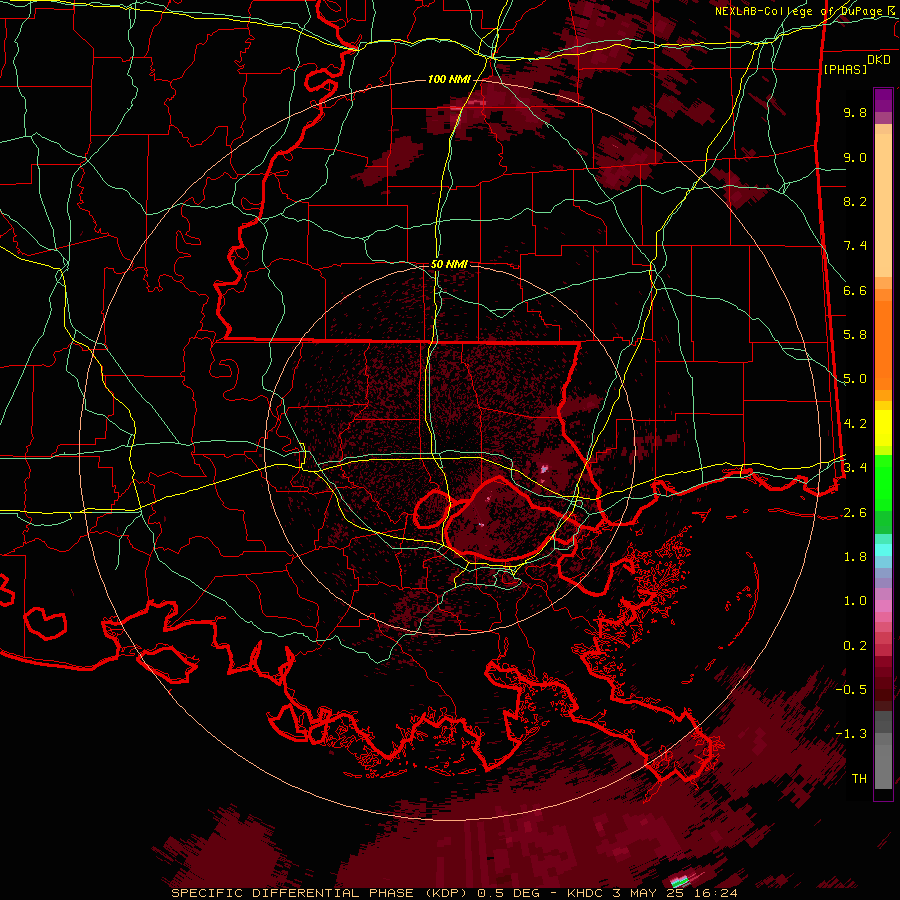Click the 4.2 scale value
The width and height of the screenshot is (900, 900).
pyautogui.click(x=855, y=424)
